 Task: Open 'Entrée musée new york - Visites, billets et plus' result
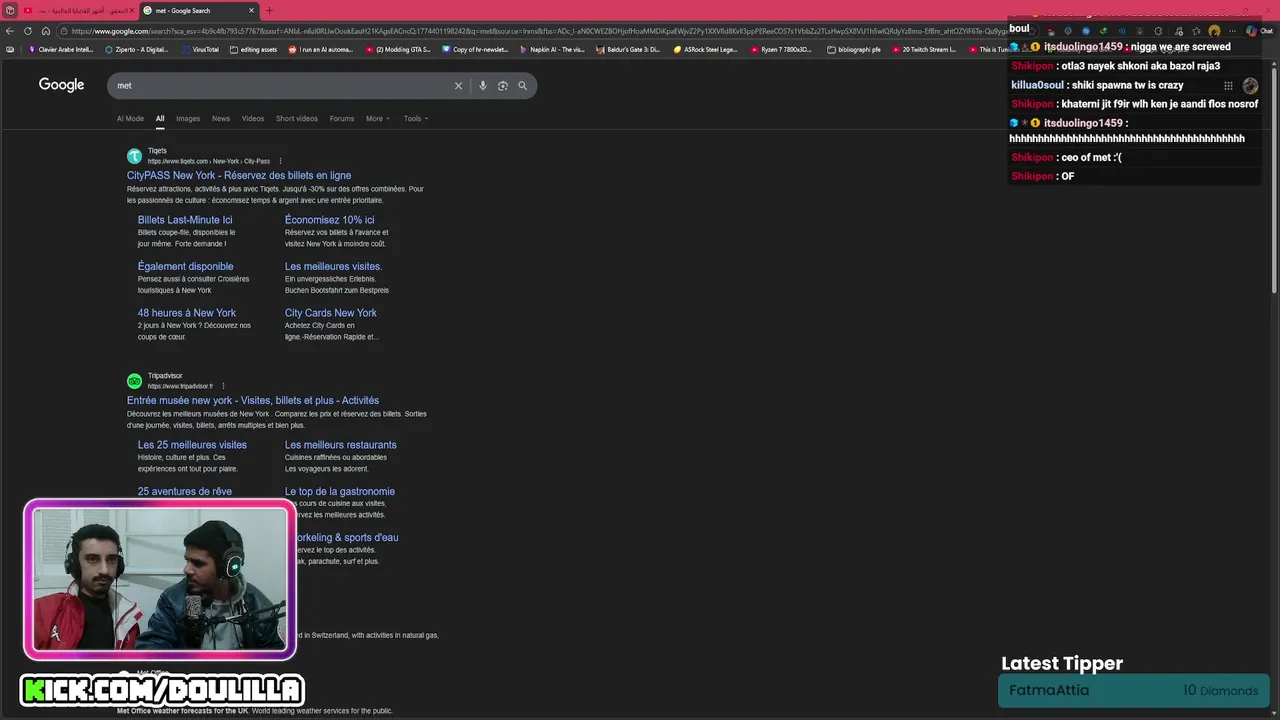[253, 401]
